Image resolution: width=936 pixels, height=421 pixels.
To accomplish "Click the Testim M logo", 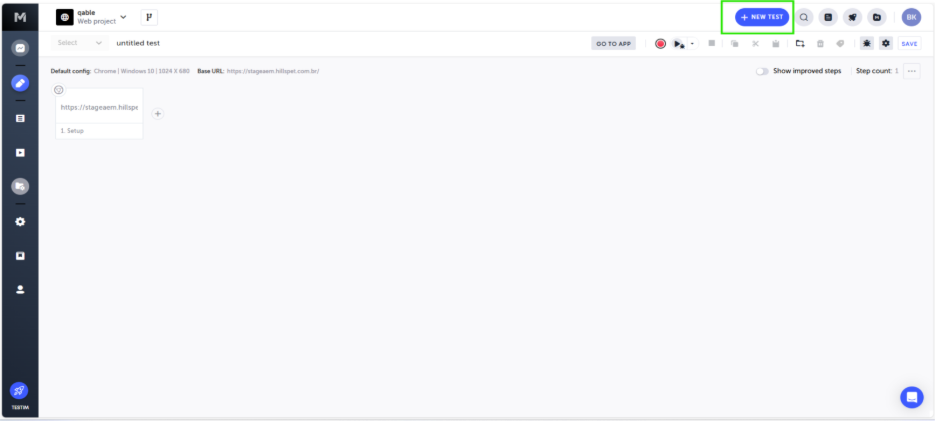I will pyautogui.click(x=20, y=17).
